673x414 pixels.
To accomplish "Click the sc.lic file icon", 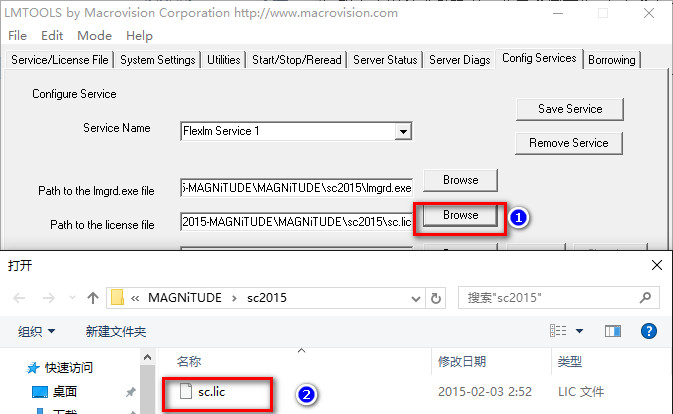I will click(185, 391).
